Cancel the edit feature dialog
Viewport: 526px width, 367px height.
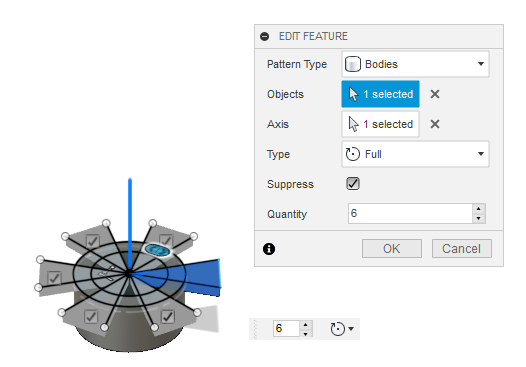click(462, 249)
